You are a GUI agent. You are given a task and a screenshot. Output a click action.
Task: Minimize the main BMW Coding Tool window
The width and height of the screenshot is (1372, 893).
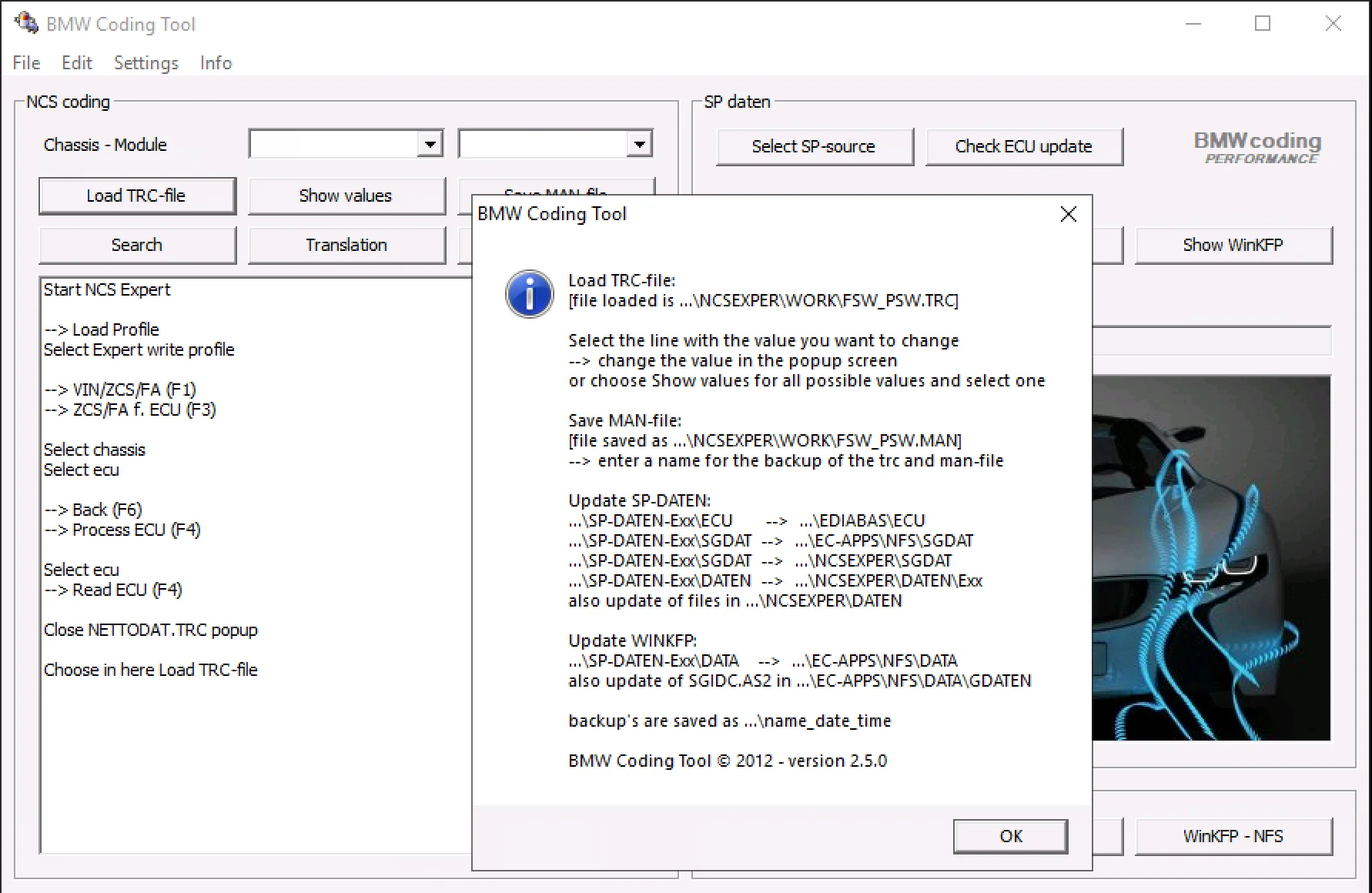[x=1193, y=24]
